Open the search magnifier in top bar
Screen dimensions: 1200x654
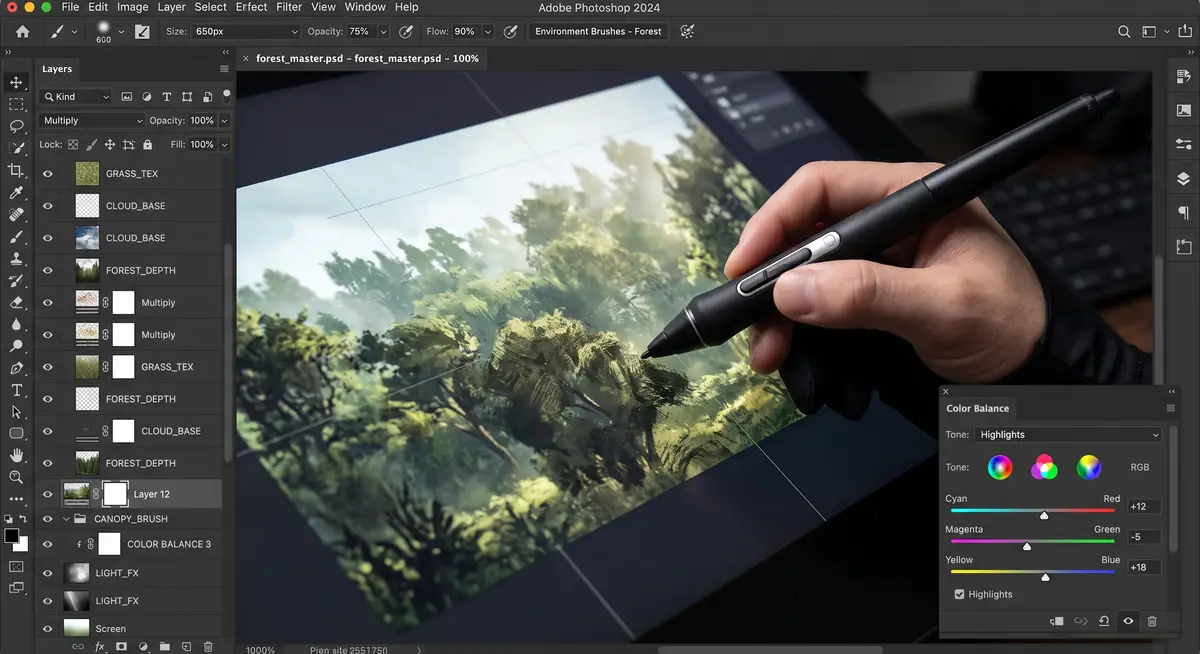click(x=1124, y=32)
